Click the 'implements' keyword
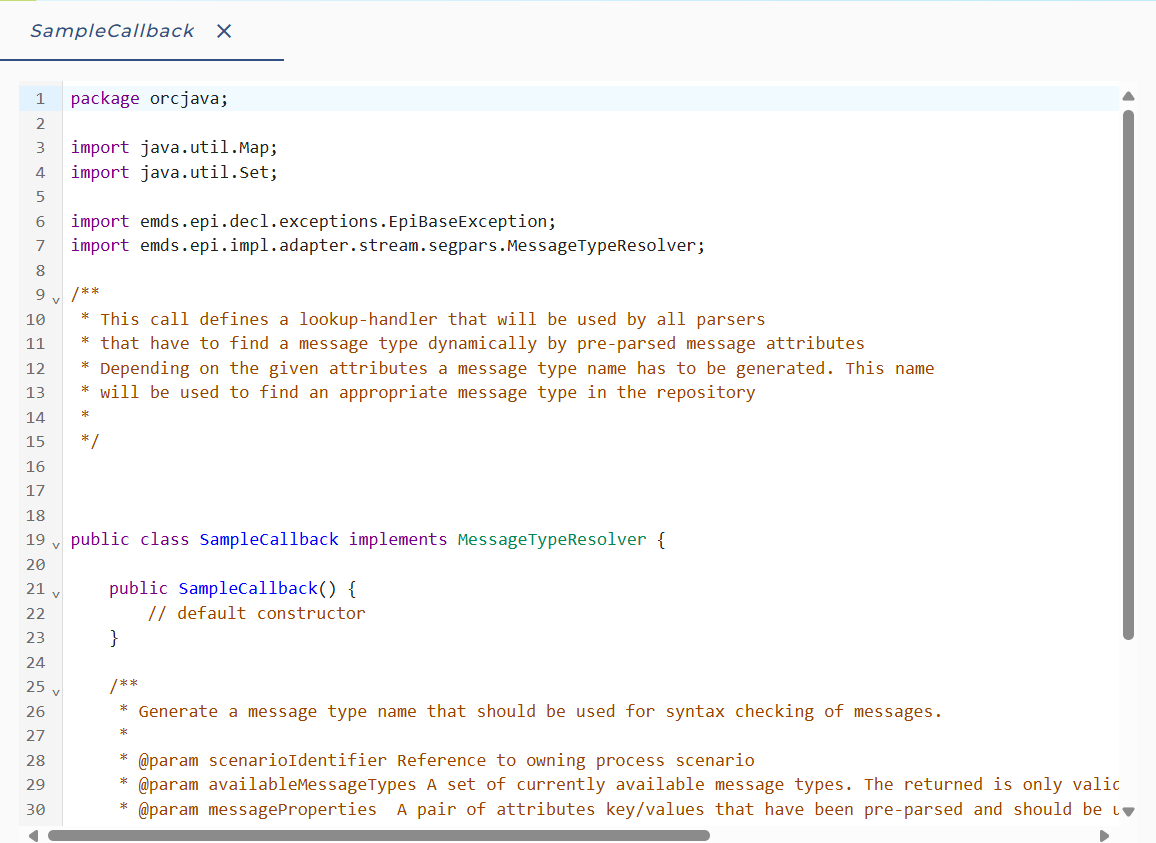1156x843 pixels. (x=398, y=540)
